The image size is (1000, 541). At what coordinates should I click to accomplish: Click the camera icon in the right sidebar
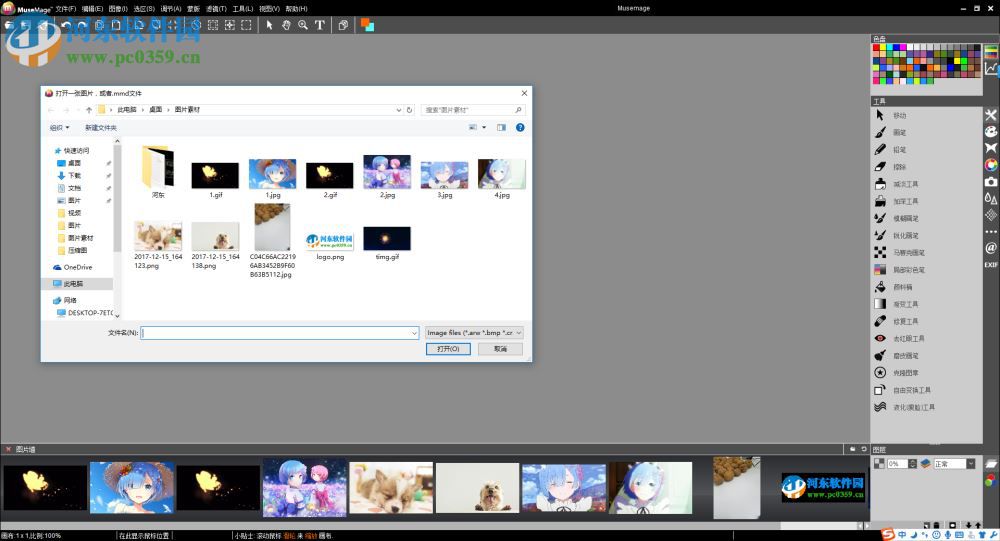click(991, 182)
